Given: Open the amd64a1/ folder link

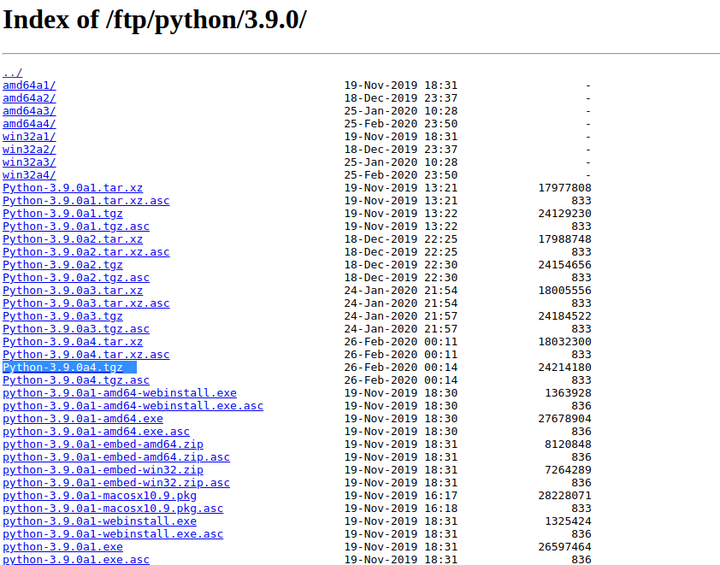Looking at the screenshot, I should coord(29,85).
